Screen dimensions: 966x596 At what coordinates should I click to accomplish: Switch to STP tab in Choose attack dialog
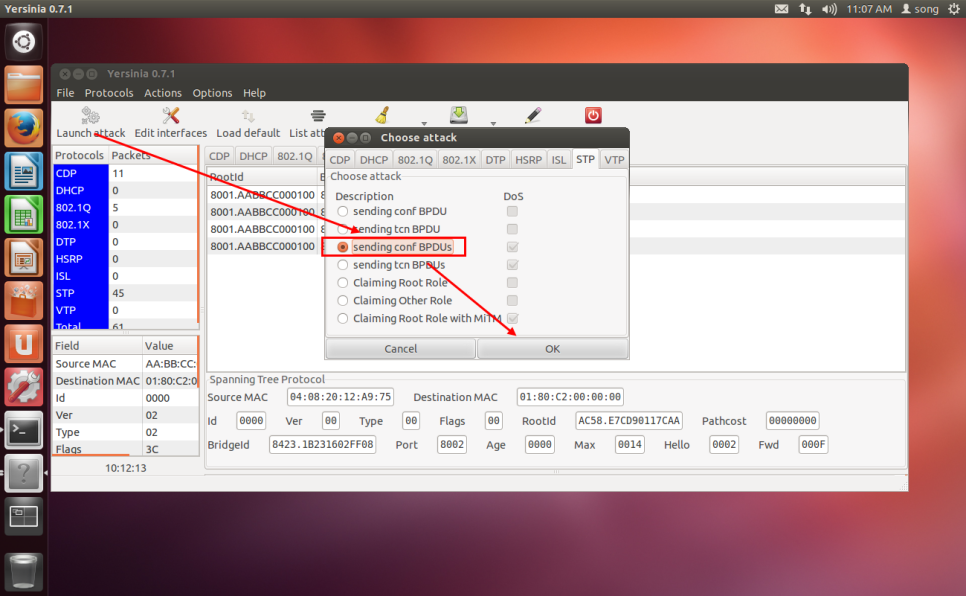[x=585, y=159]
